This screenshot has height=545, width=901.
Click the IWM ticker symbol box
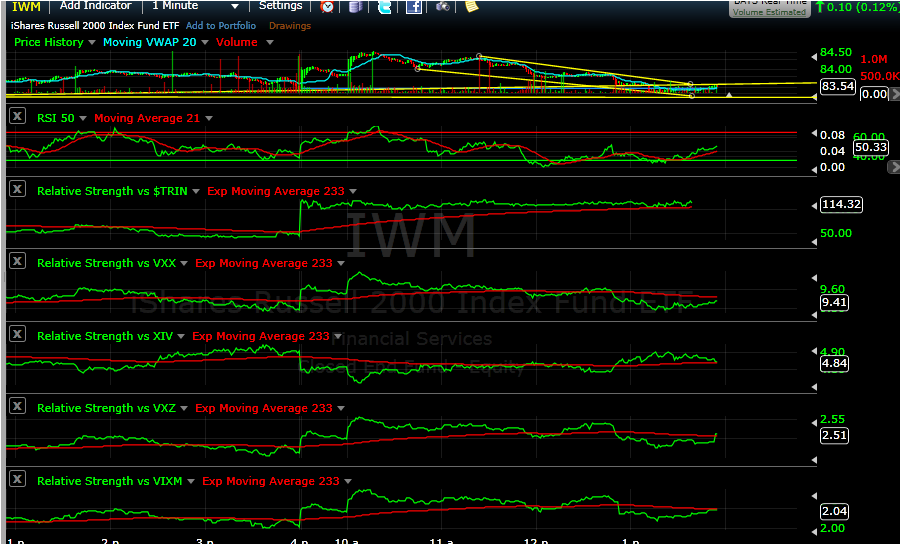[x=26, y=7]
